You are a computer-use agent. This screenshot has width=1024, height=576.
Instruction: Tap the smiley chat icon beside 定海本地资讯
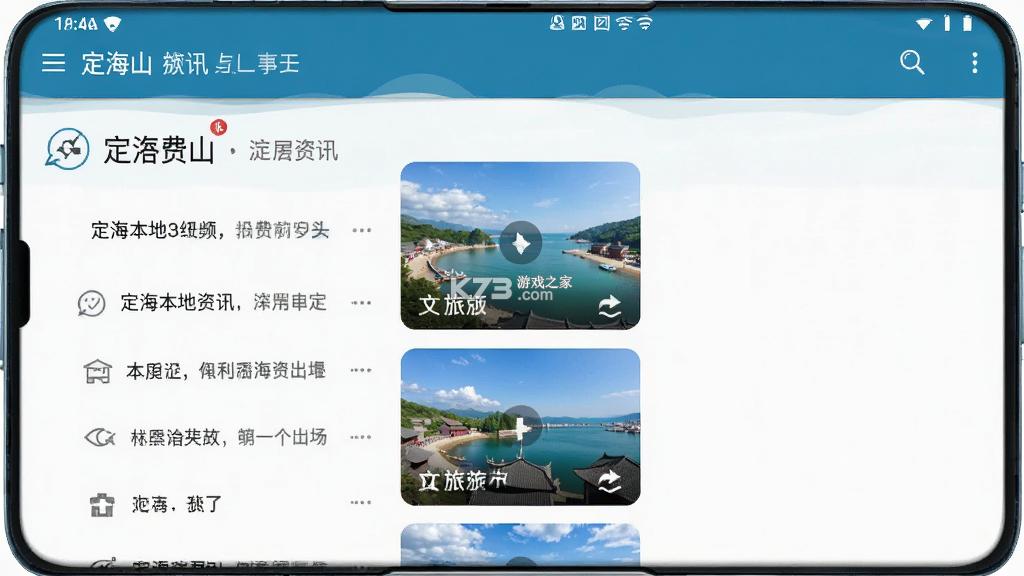coord(91,303)
